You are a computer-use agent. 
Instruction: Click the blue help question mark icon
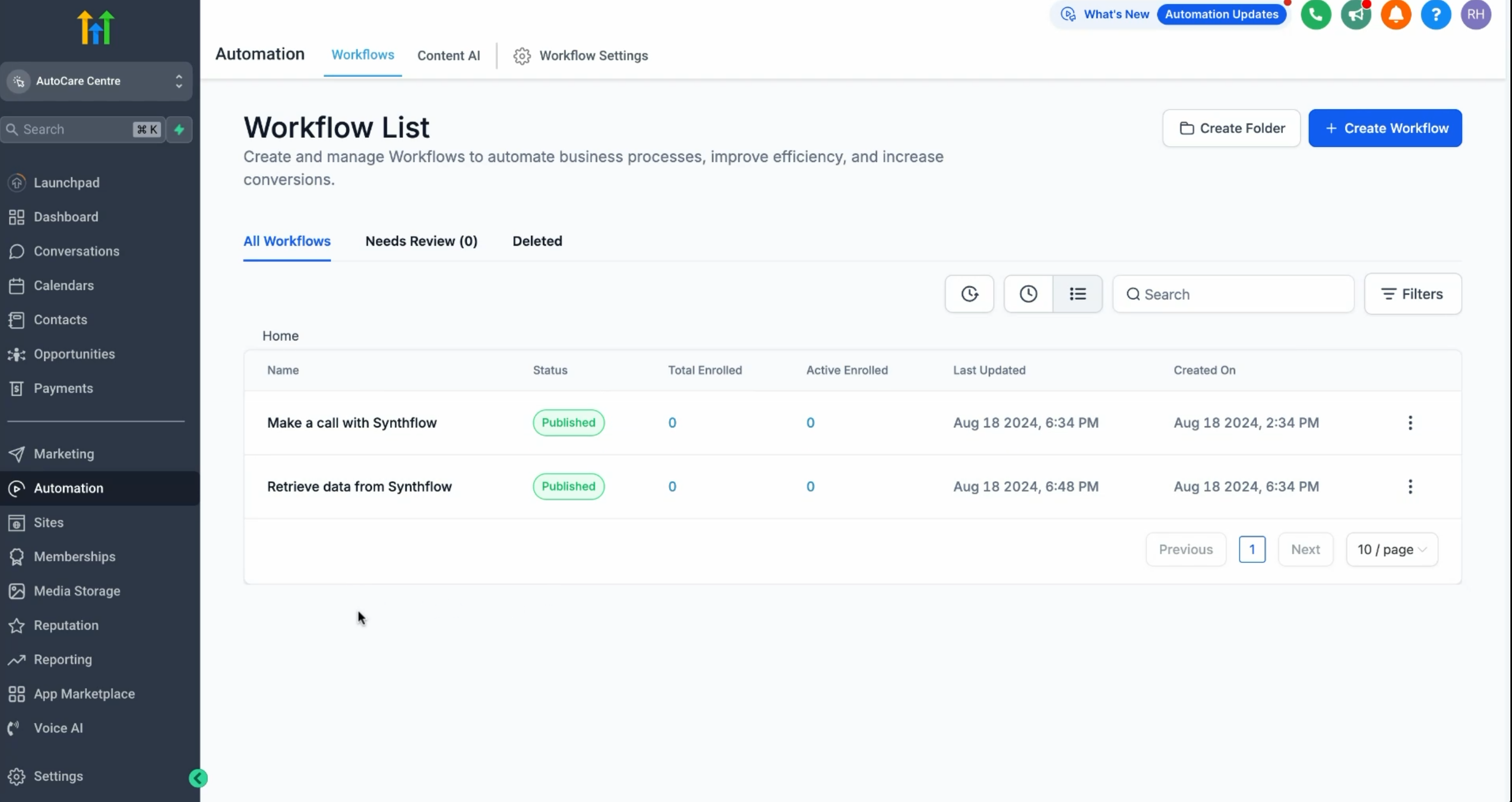pyautogui.click(x=1435, y=15)
